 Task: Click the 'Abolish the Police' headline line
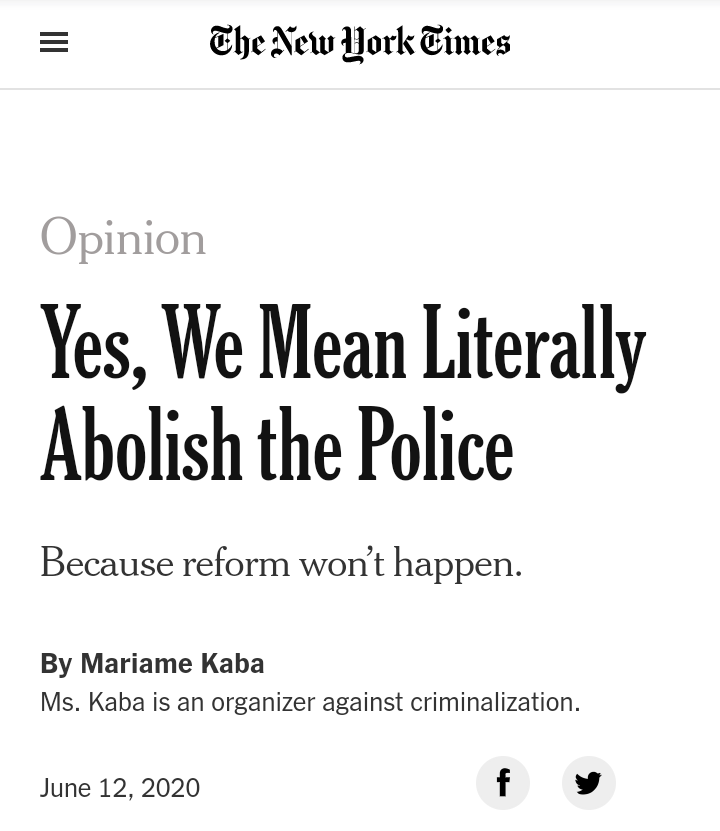(277, 444)
